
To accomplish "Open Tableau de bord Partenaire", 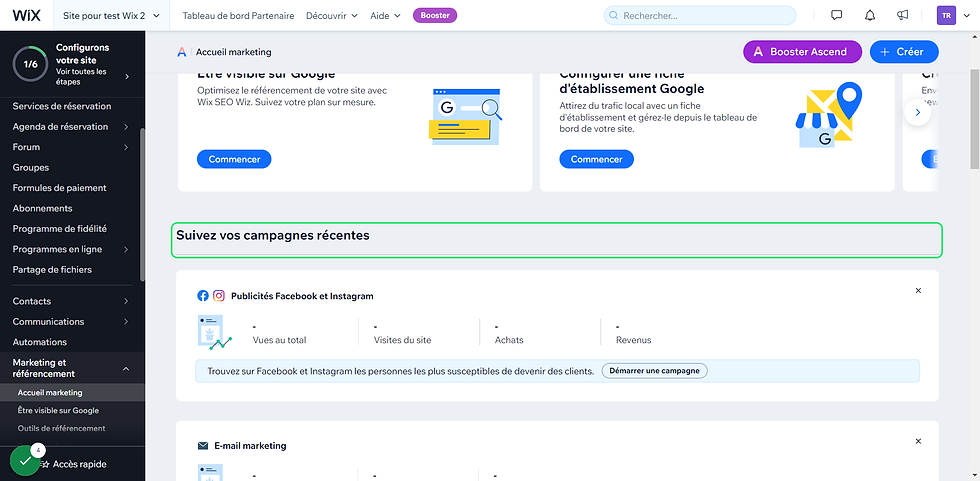I will coord(238,16).
